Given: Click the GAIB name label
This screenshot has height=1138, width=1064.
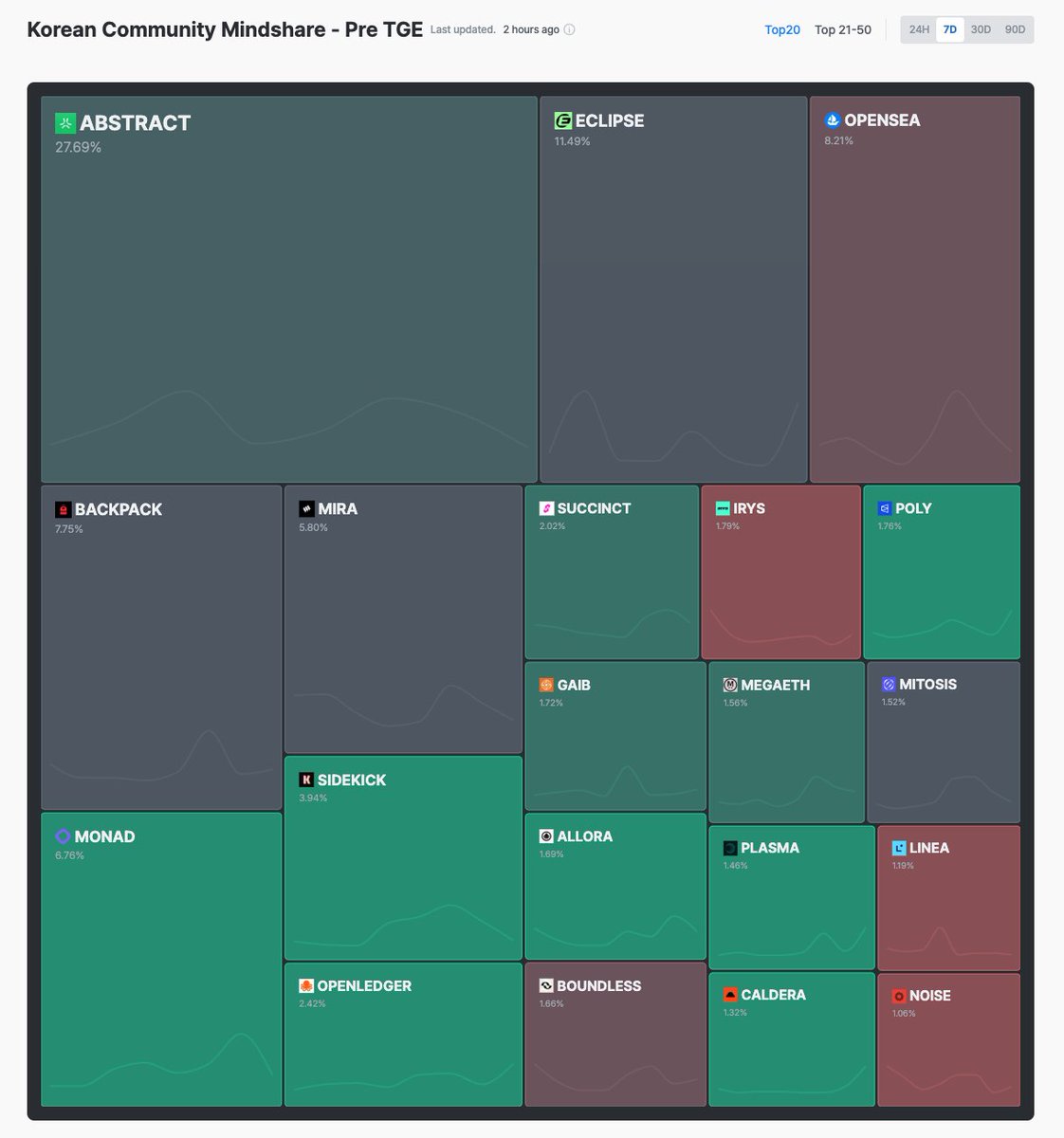Looking at the screenshot, I should (574, 685).
